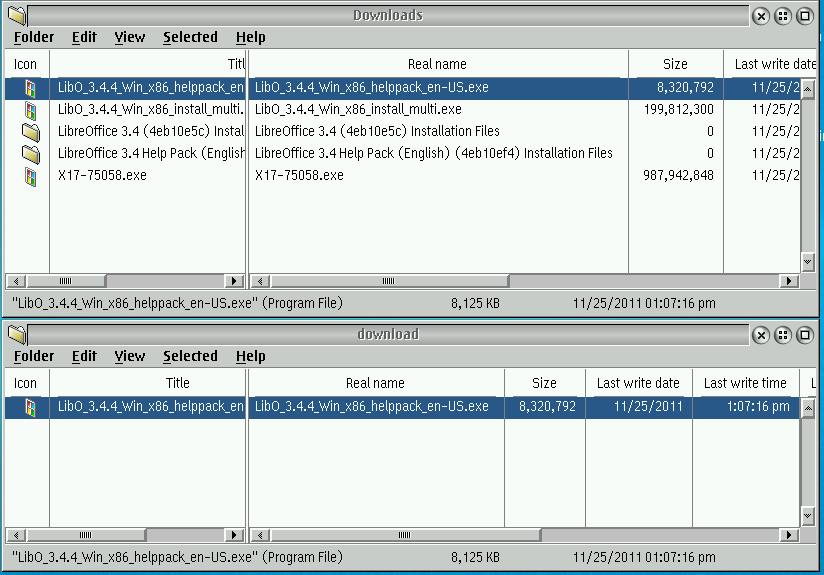The height and width of the screenshot is (575, 824).
Task: Close the Downloads window
Action: [760, 16]
